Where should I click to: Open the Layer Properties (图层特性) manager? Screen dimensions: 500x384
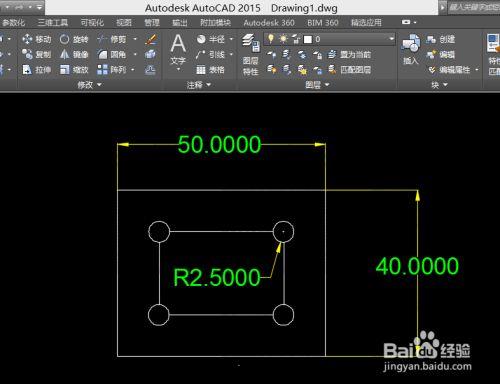pyautogui.click(x=251, y=55)
